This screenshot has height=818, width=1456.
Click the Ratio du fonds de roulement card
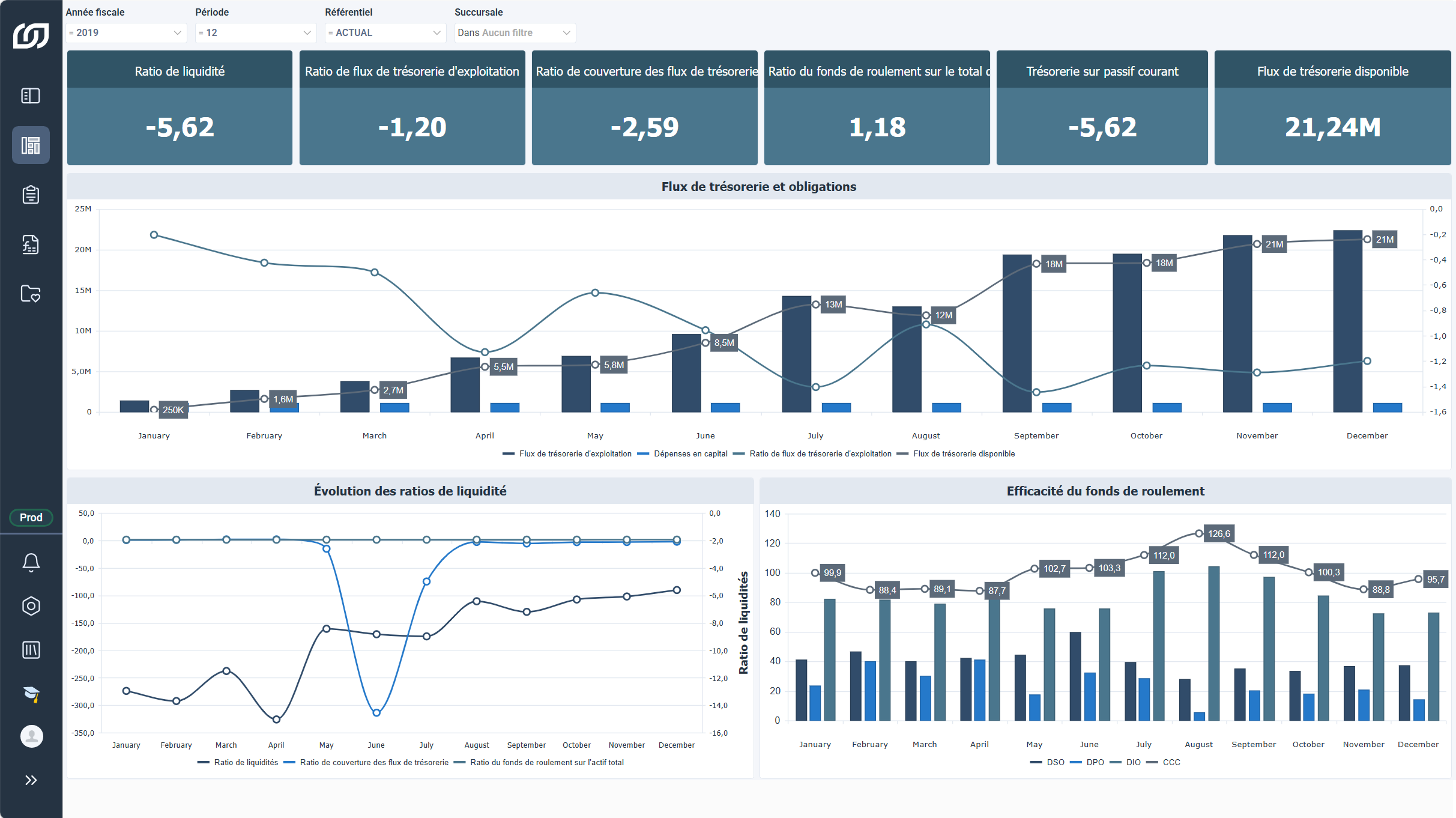(x=877, y=108)
